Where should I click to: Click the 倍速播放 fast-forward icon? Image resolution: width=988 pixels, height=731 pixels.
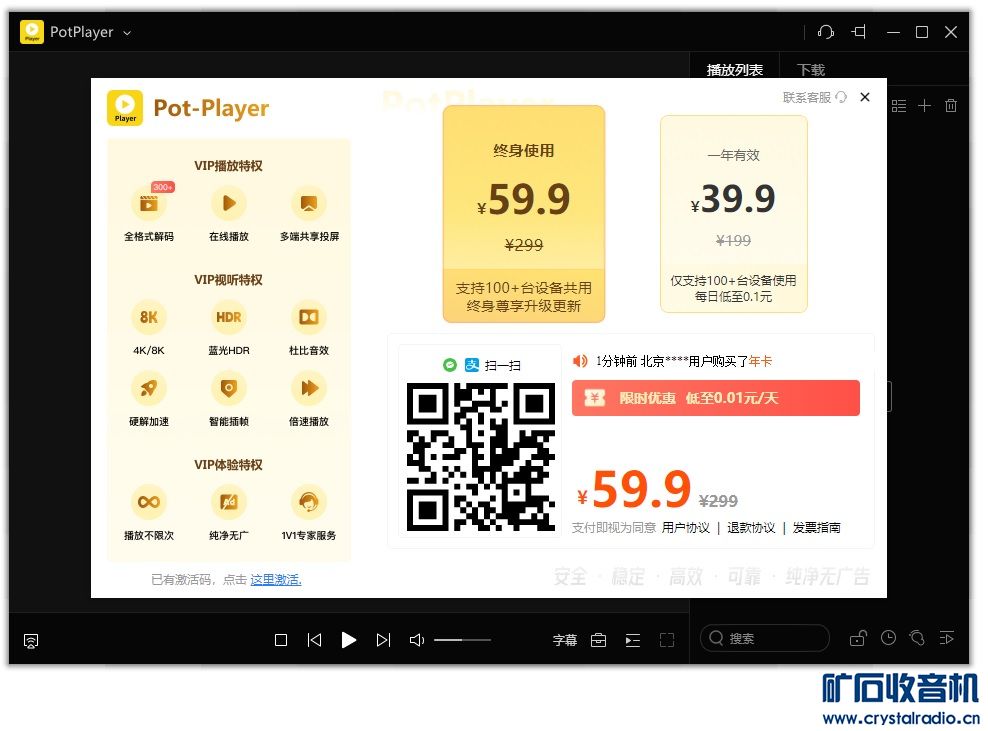tap(309, 388)
